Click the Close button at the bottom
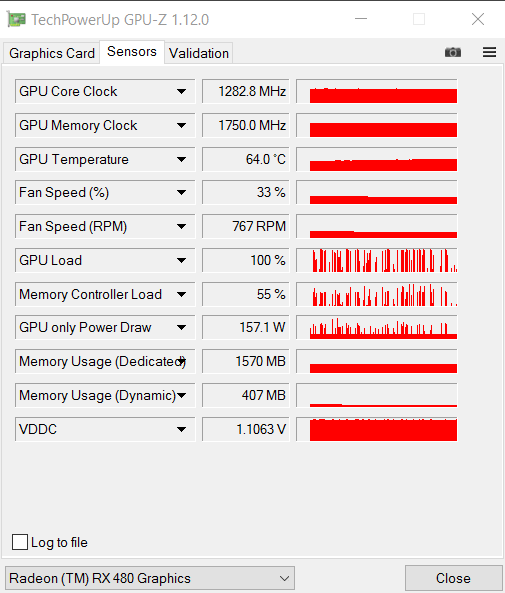Image resolution: width=505 pixels, height=593 pixels. click(x=453, y=578)
